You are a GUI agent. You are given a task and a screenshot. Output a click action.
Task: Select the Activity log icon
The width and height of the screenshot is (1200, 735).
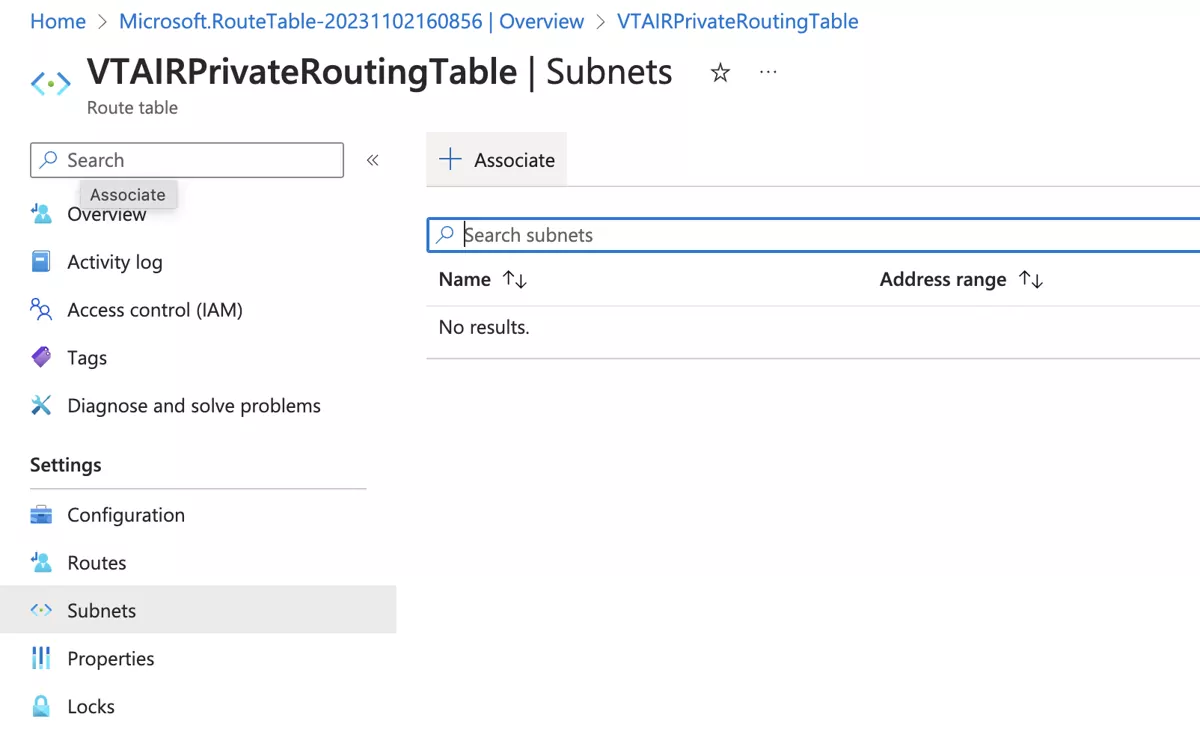click(x=41, y=261)
